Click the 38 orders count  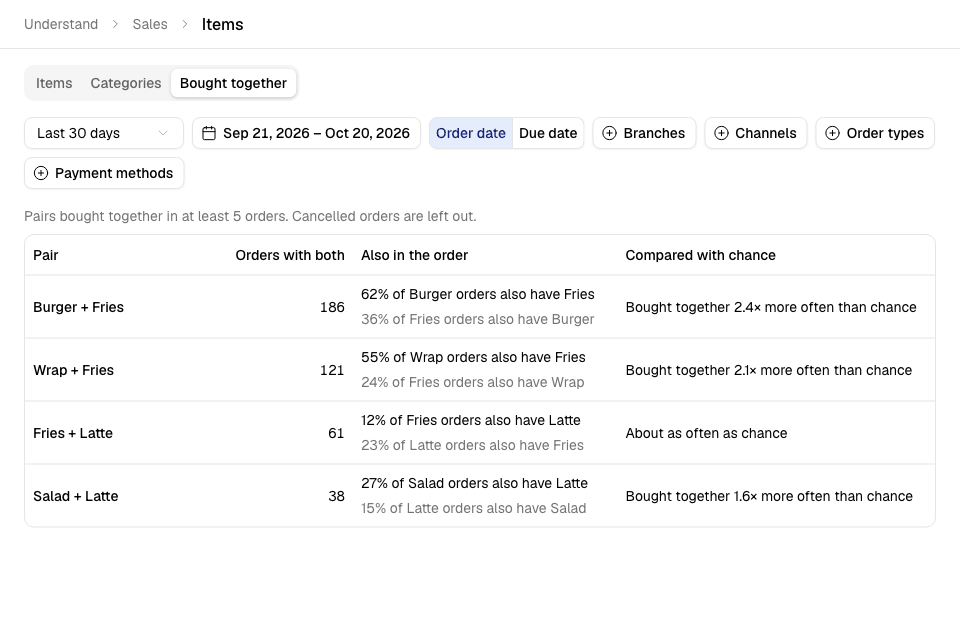337,497
